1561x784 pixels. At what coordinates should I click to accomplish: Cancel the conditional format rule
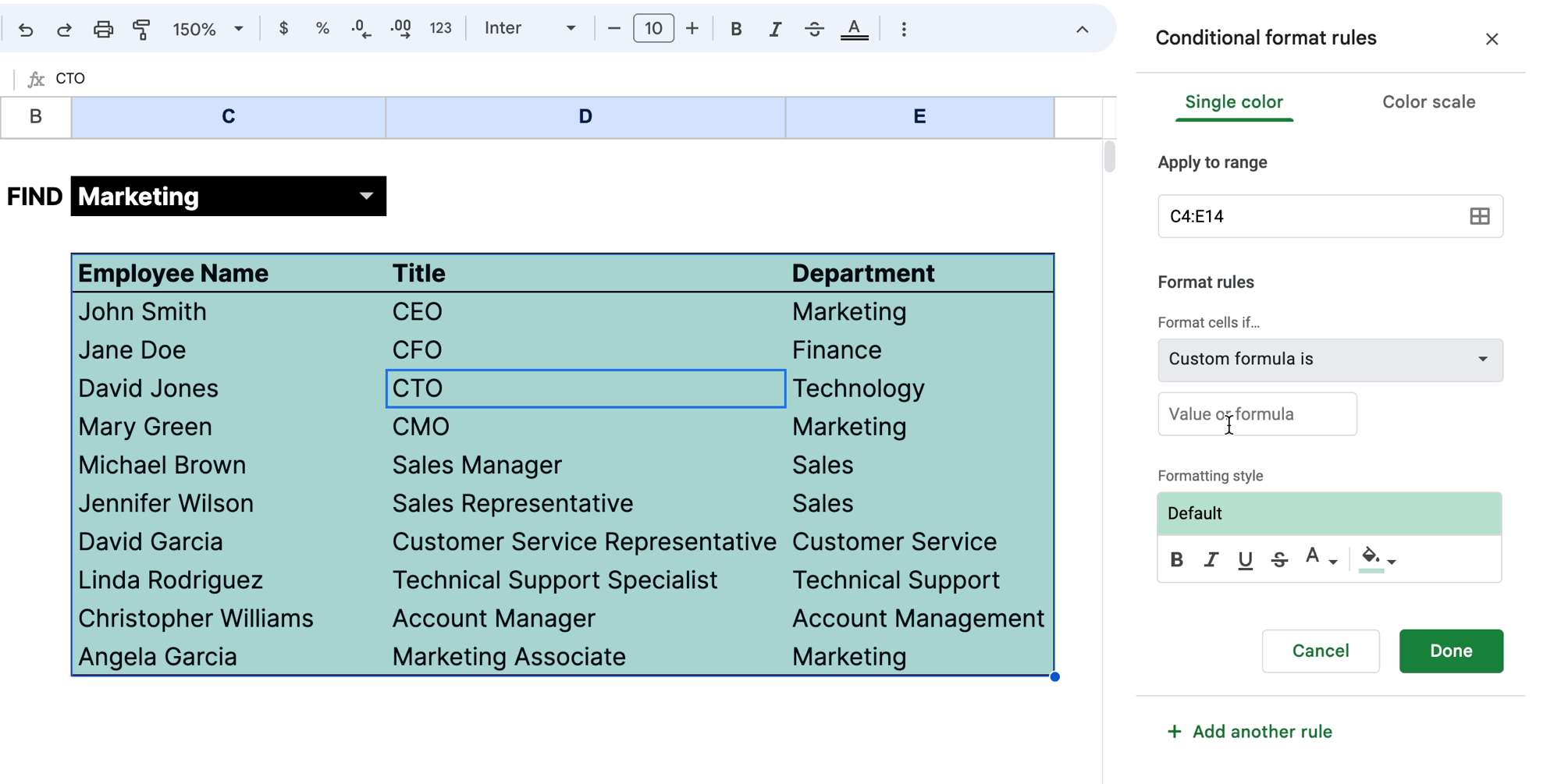(1321, 651)
